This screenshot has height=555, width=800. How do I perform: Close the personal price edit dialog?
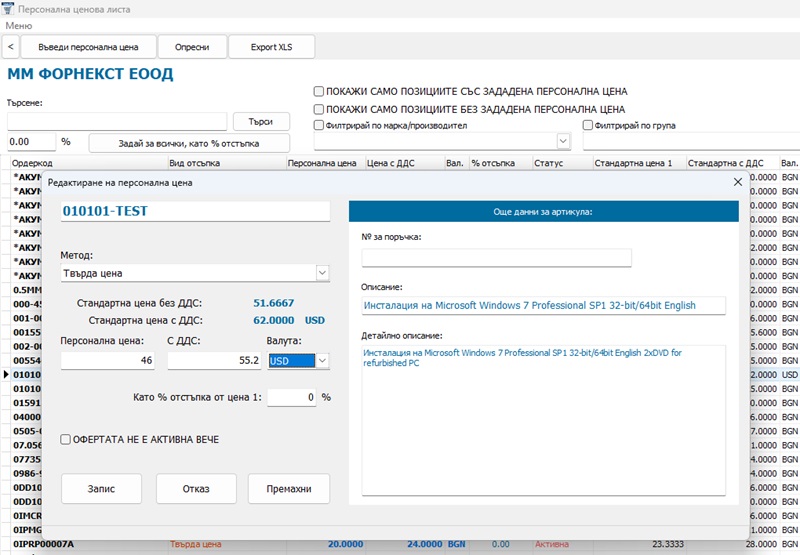[738, 182]
